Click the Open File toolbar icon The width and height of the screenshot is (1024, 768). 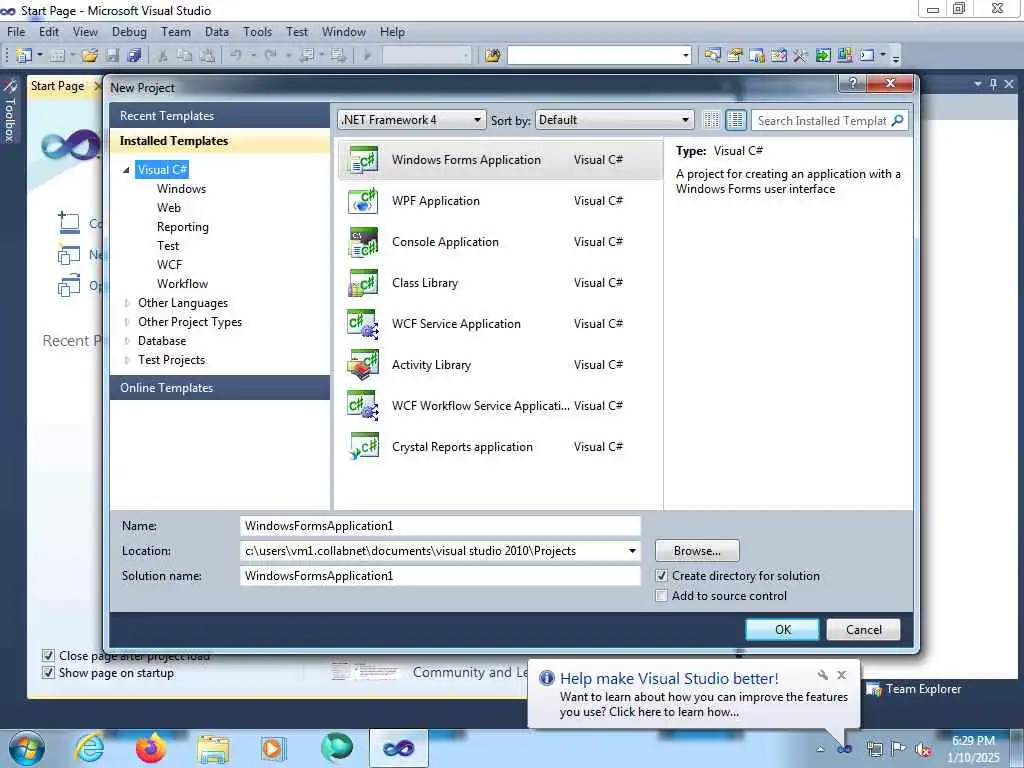point(90,56)
